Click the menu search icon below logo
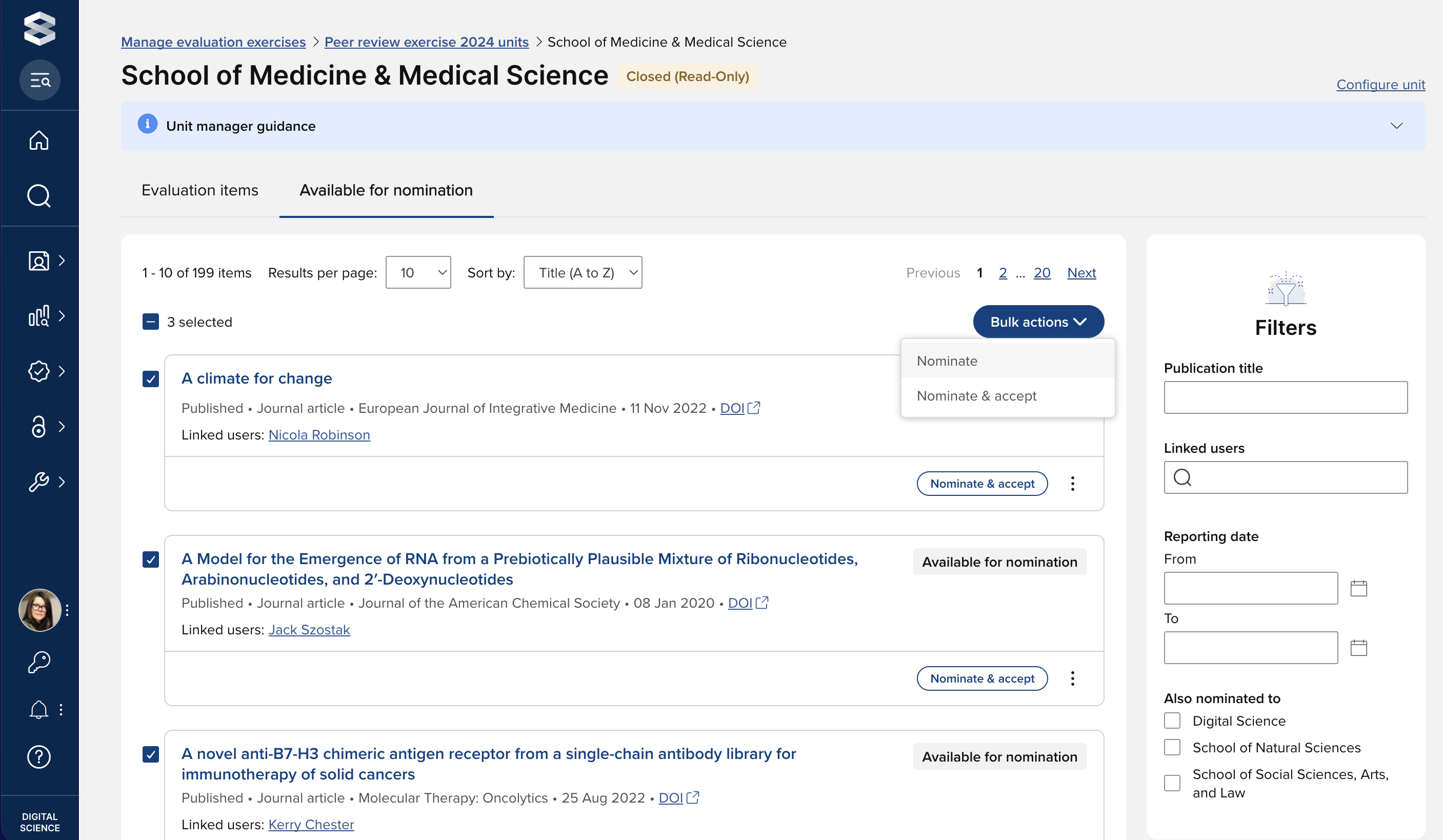Viewport: 1443px width, 840px height. [x=39, y=80]
